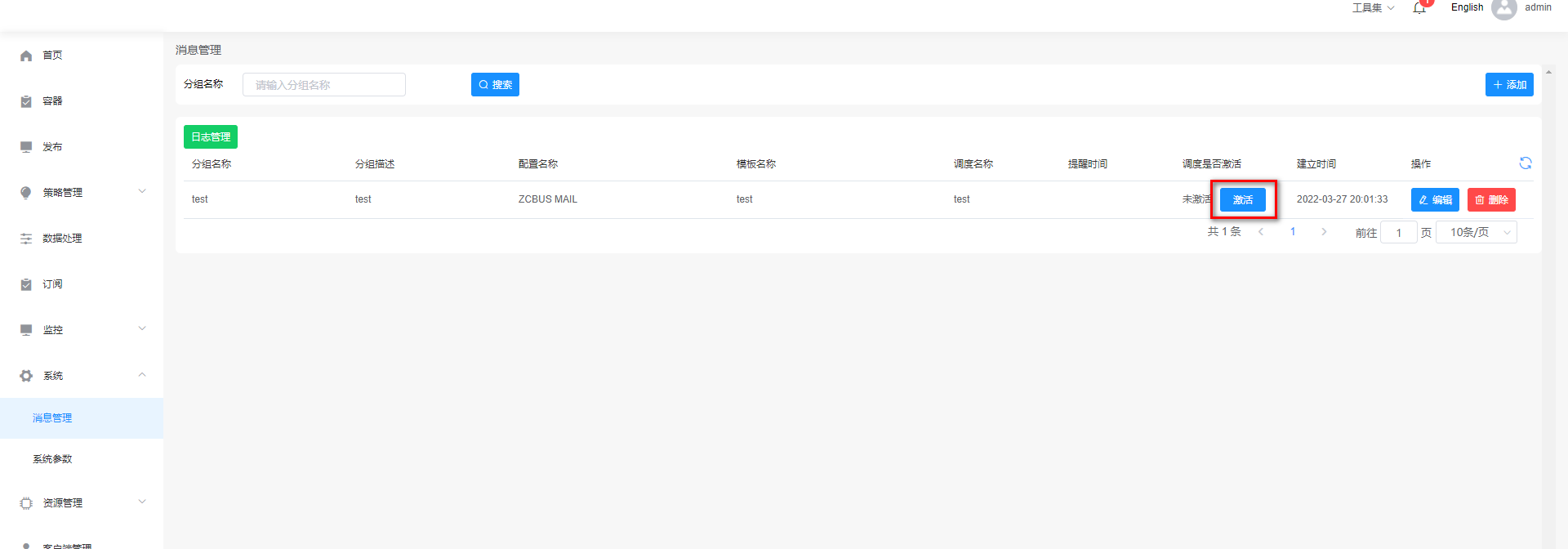Open 首页 menu item
Image resolution: width=1568 pixels, height=549 pixels.
click(x=82, y=56)
